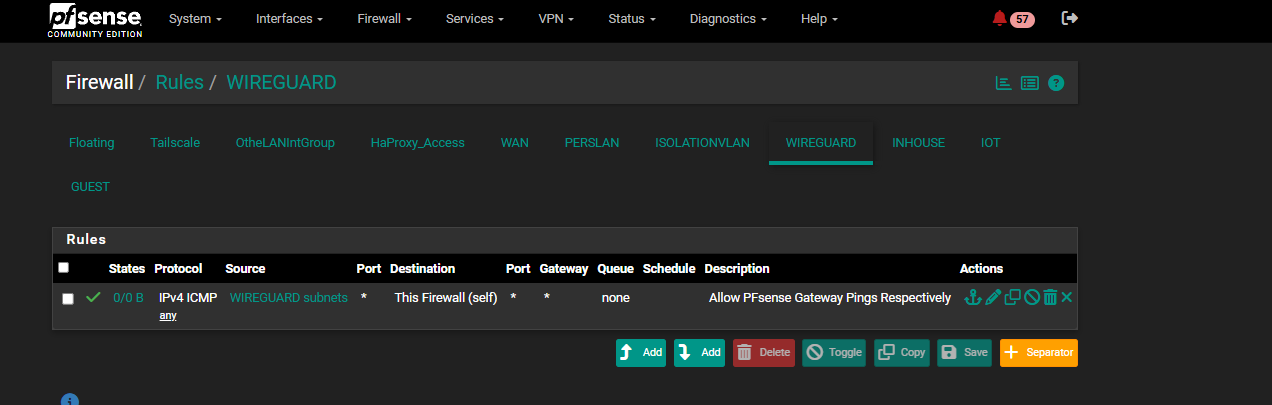This screenshot has width=1272, height=405.
Task: Delete the rule with row trash icon
Action: tap(1050, 297)
